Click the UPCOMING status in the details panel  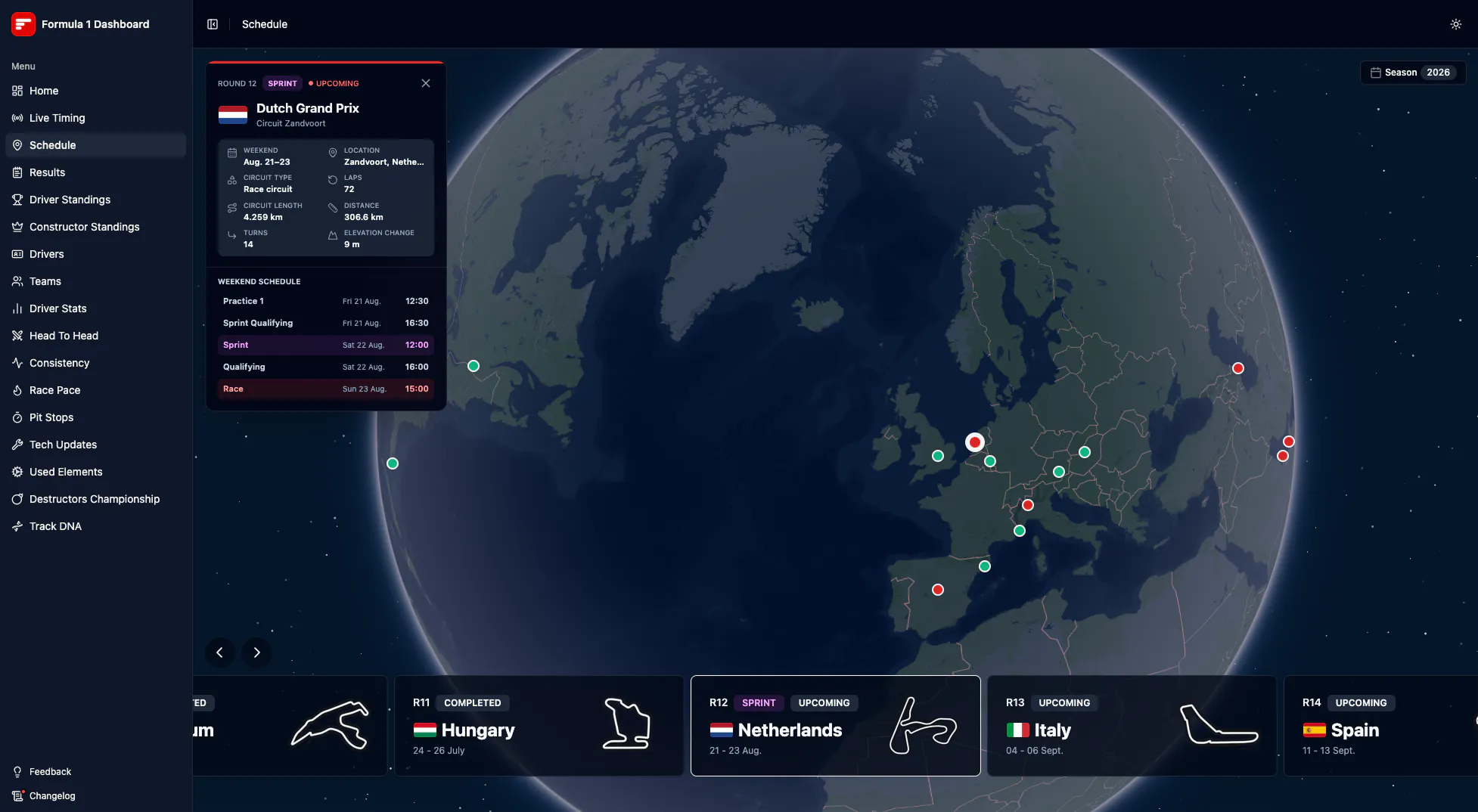[x=334, y=83]
